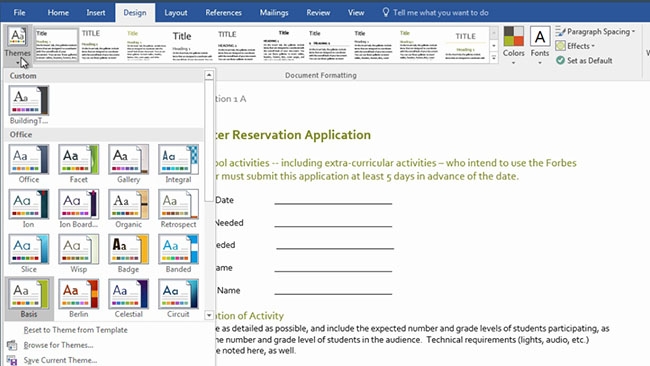Apply the style set with large Title text
Viewport: 650px width, 366px height.
point(192,45)
